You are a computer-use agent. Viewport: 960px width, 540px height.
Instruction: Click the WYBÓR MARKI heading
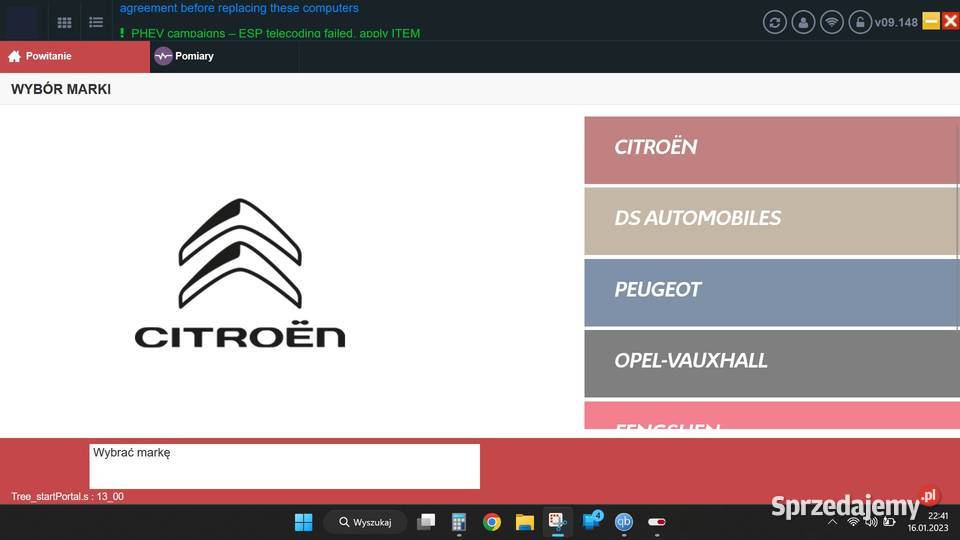point(61,89)
